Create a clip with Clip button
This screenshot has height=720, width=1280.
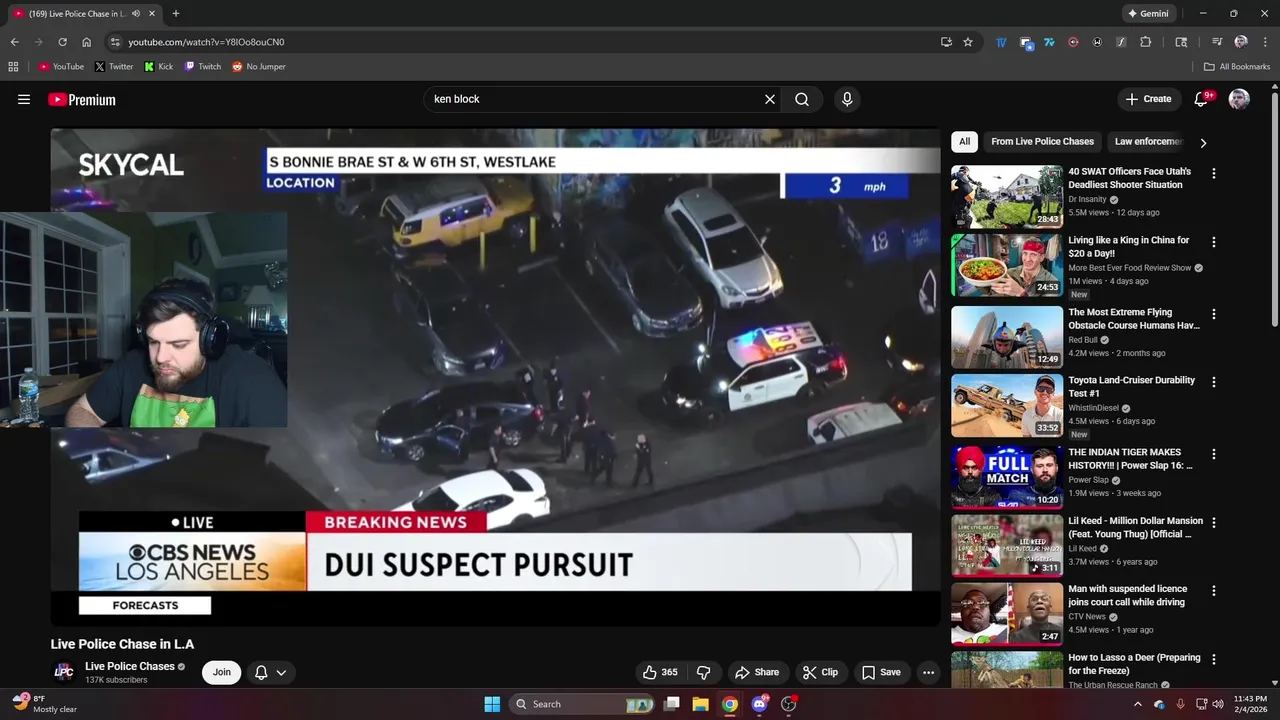820,672
